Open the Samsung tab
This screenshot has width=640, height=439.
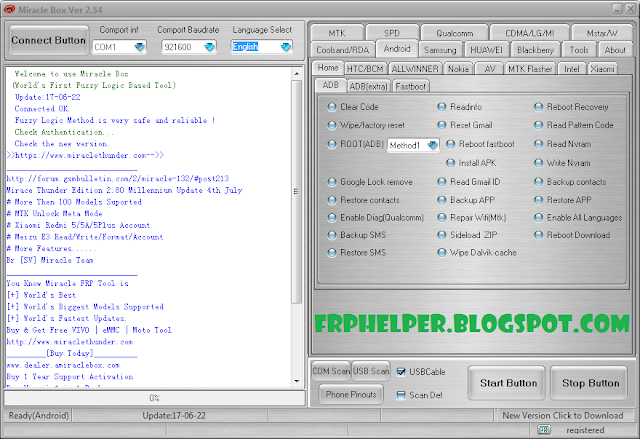point(440,50)
